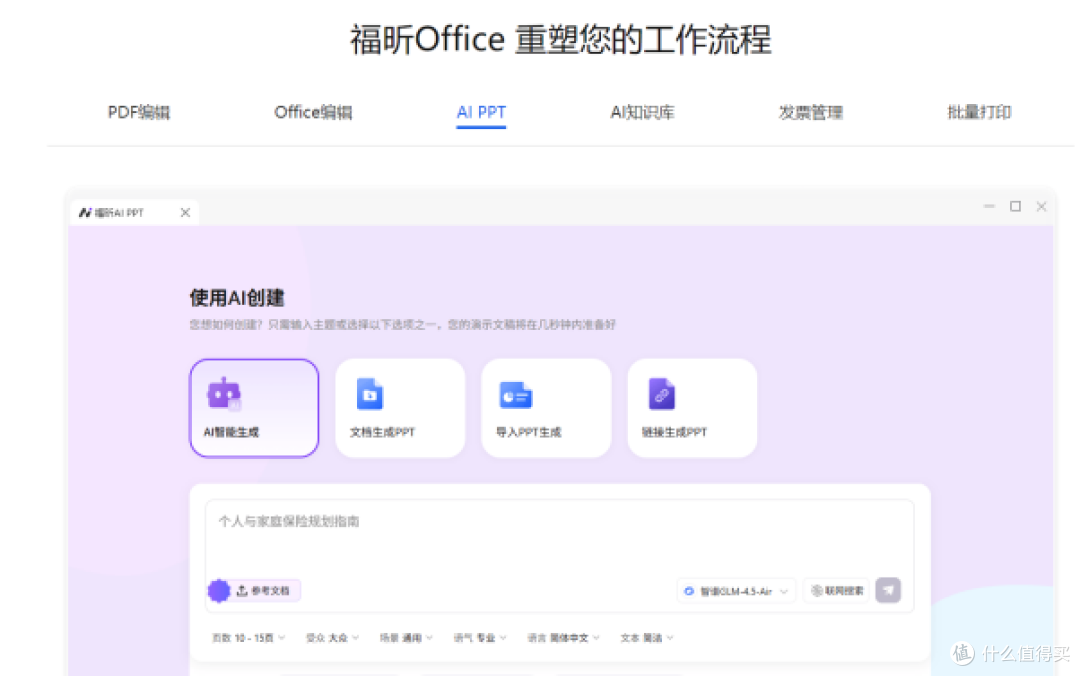This screenshot has height=676, width=1080.
Task: Click the Foxit logo icon in tab
Action: 85,213
